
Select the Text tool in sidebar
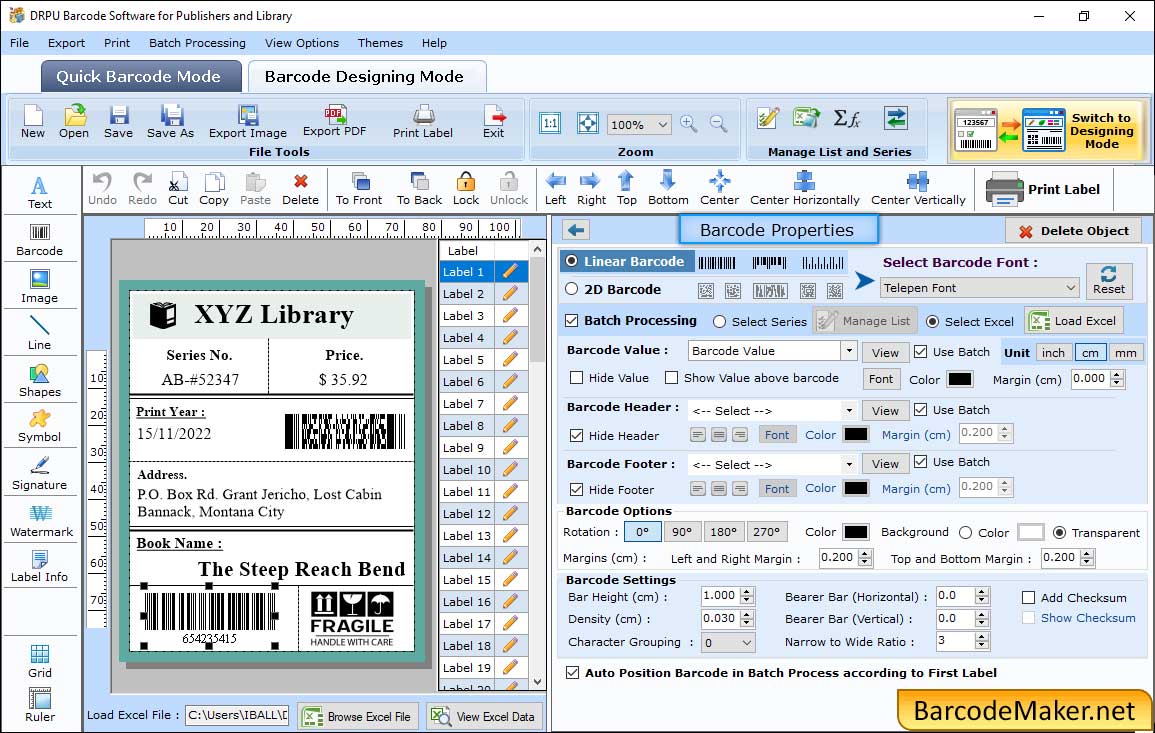coord(40,193)
